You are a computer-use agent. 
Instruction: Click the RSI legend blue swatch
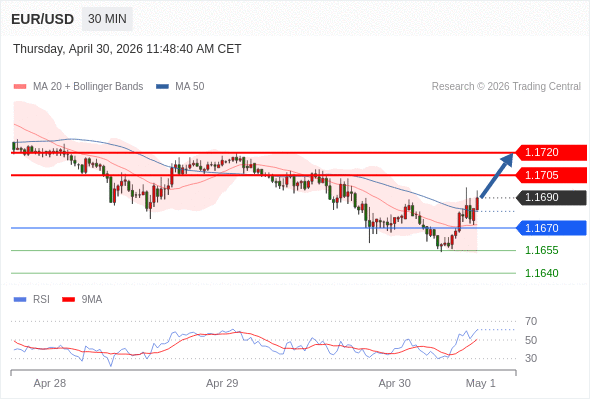tap(20, 300)
